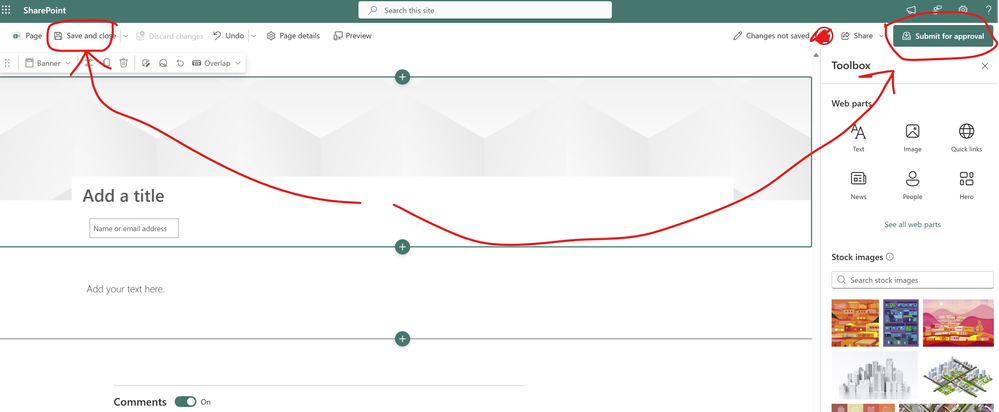This screenshot has height=412, width=999.
Task: Add a section below the text area
Action: (x=402, y=338)
